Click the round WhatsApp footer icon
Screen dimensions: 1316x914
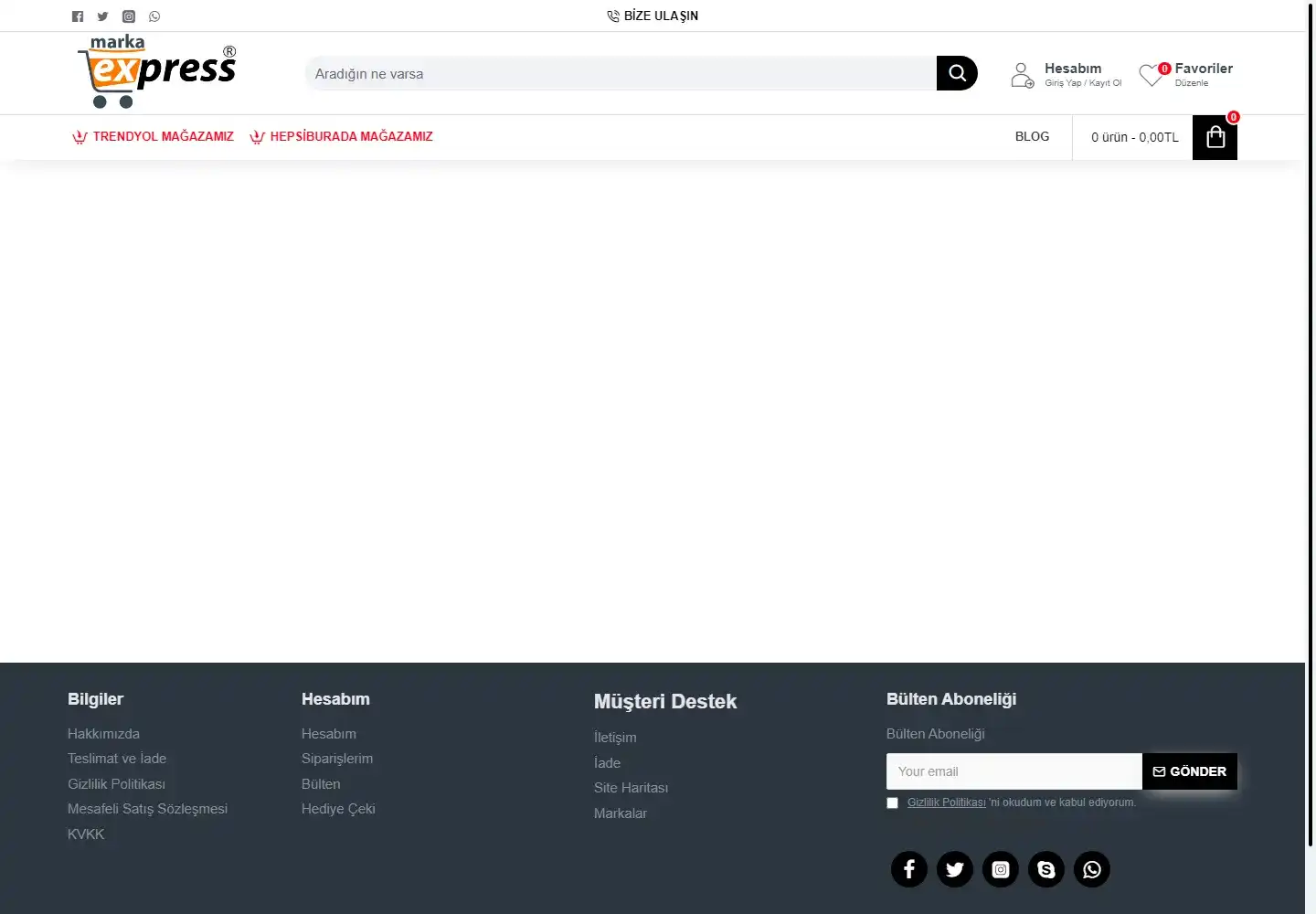pyautogui.click(x=1092, y=869)
